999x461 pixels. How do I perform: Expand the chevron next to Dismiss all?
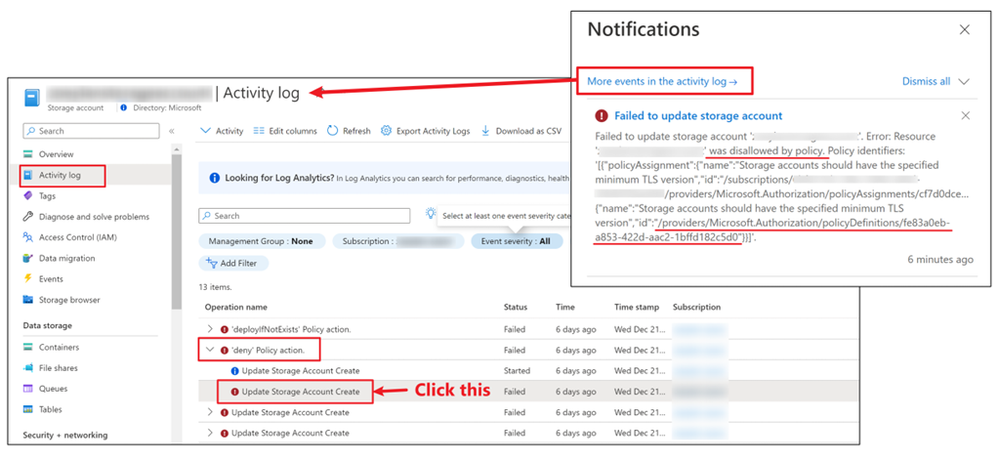point(964,82)
